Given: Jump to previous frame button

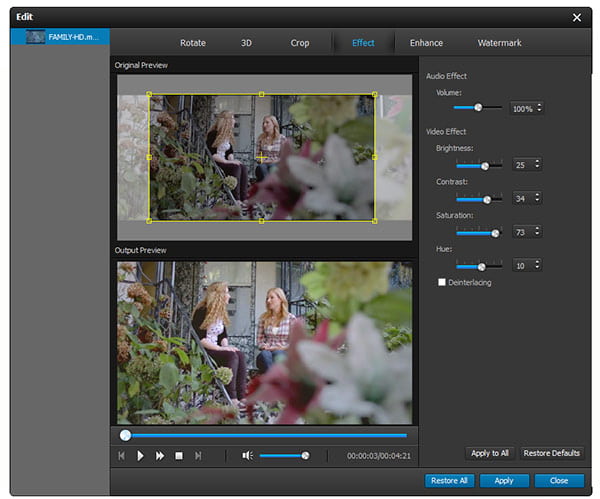Looking at the screenshot, I should point(121,455).
